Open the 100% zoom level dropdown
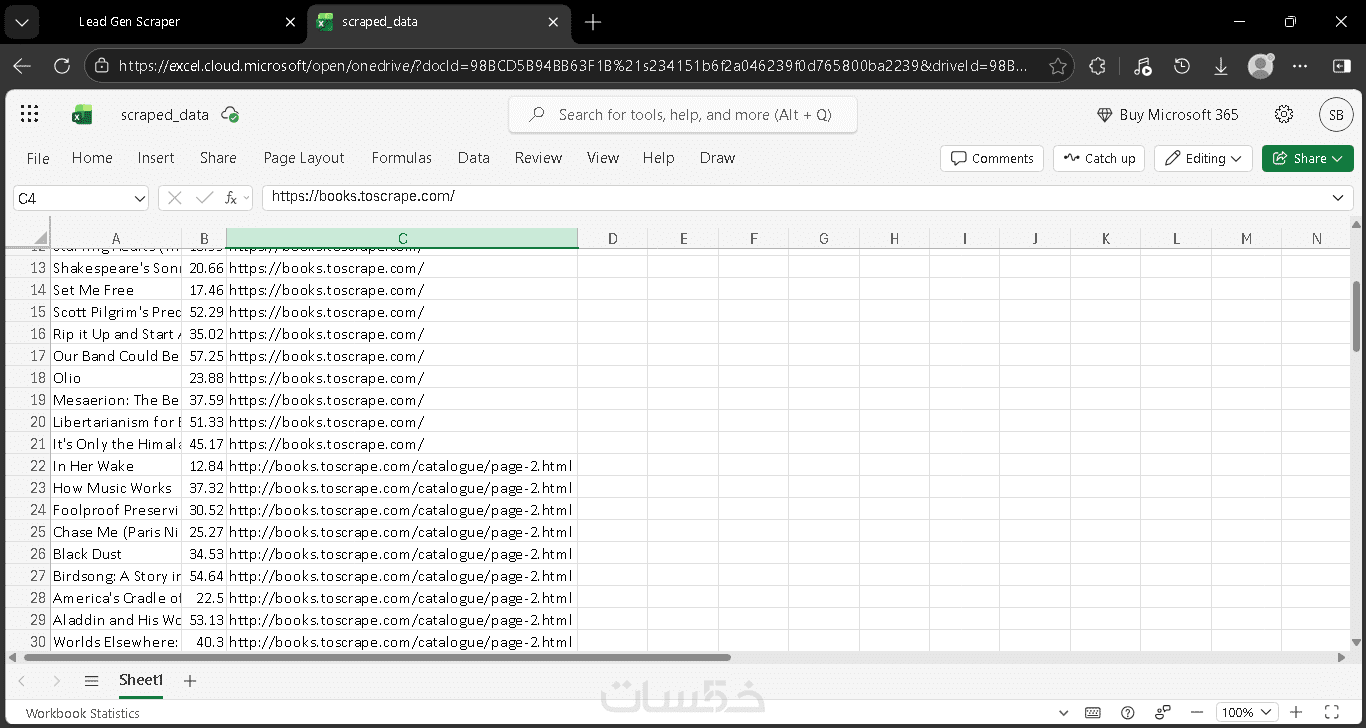 point(1246,713)
